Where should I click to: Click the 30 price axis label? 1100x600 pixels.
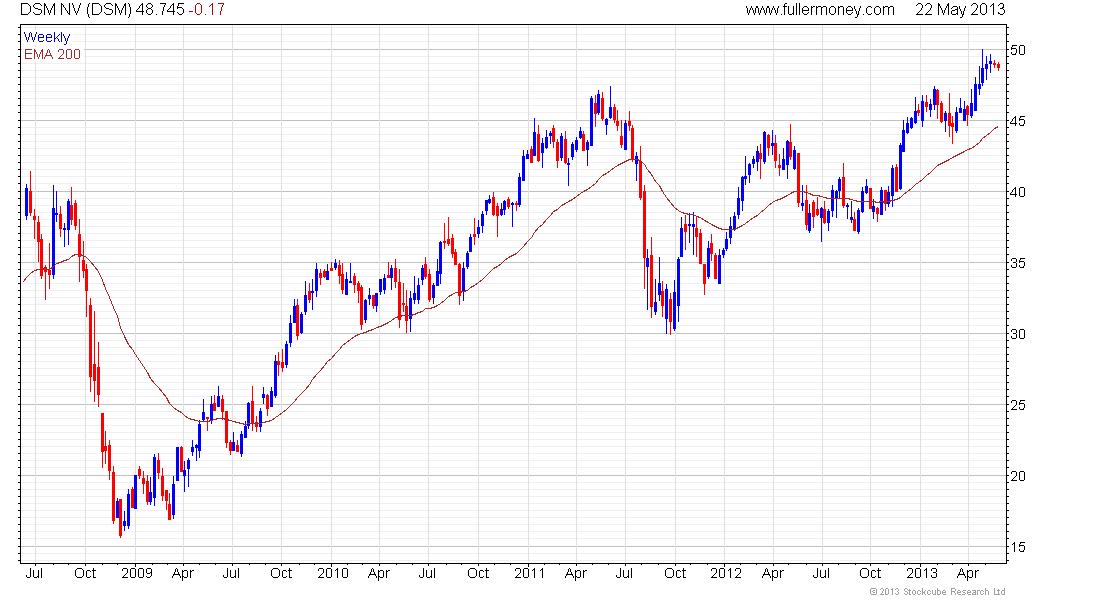coord(1017,334)
